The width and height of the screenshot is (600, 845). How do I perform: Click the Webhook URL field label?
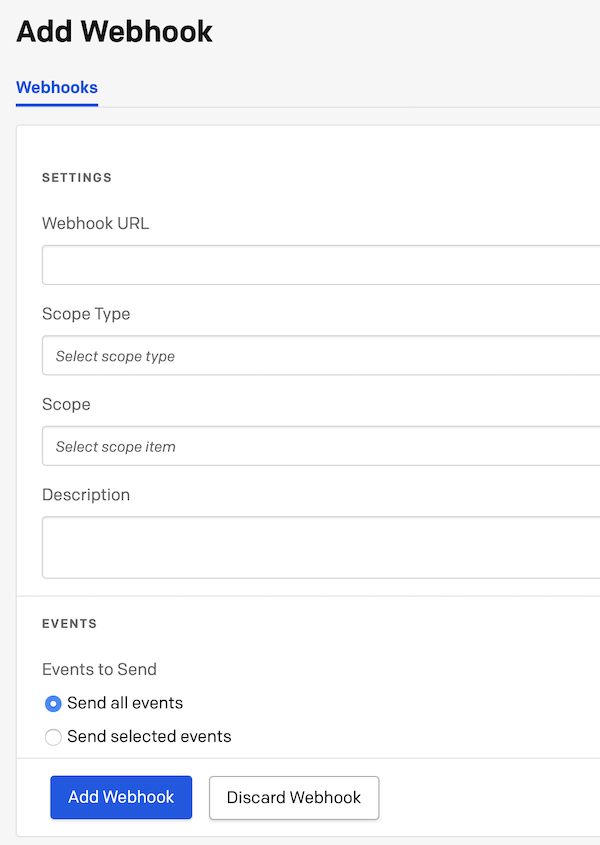click(95, 223)
